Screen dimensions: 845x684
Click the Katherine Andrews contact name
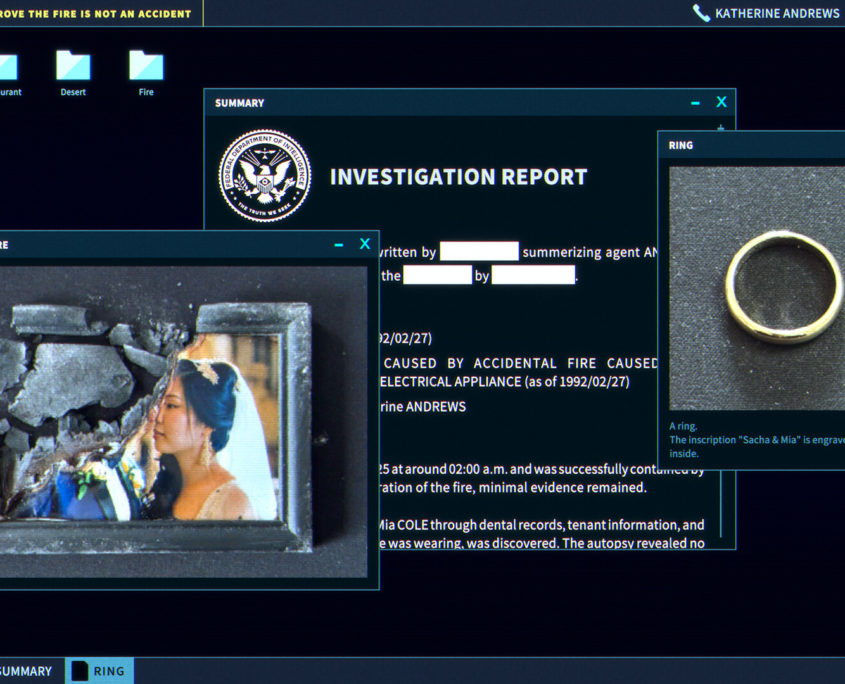[777, 13]
